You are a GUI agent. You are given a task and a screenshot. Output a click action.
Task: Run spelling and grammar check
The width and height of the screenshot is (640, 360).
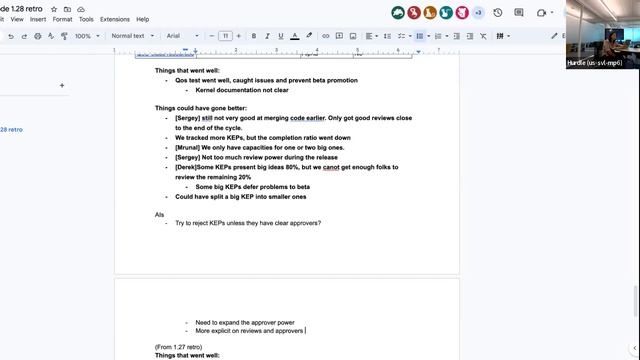coord(51,36)
